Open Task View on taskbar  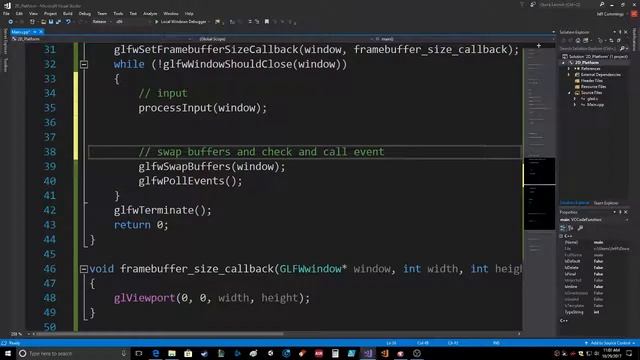(139, 353)
